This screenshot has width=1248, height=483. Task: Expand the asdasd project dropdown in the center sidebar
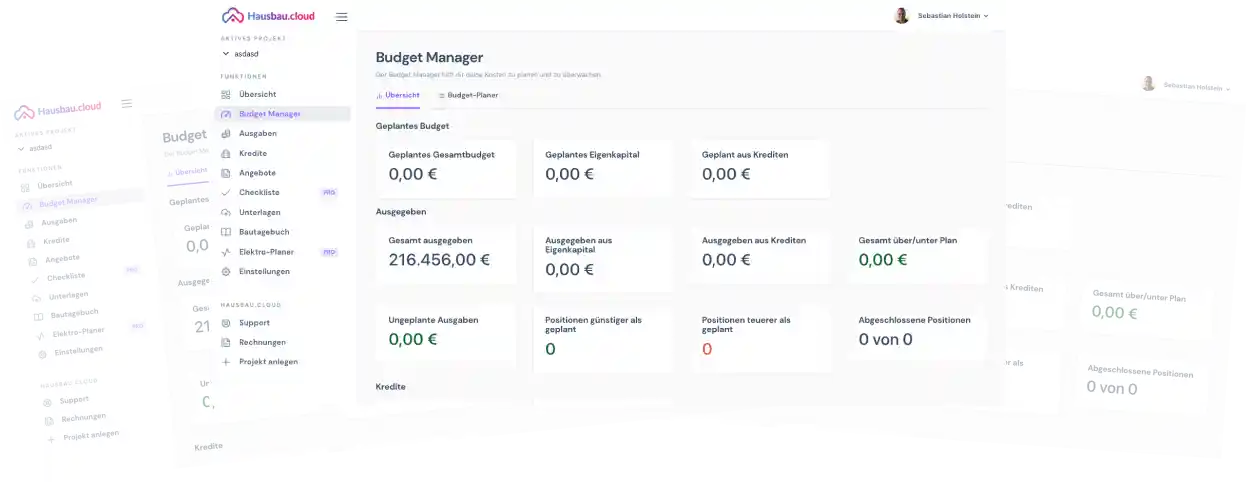(x=226, y=54)
